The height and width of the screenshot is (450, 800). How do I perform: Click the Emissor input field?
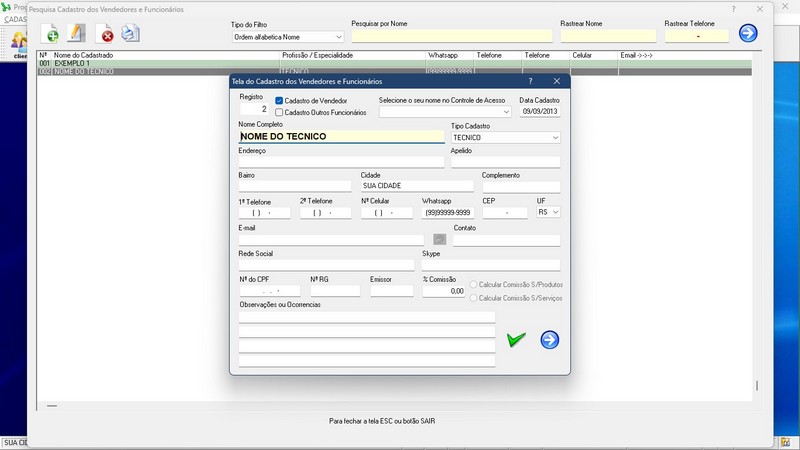click(x=392, y=291)
